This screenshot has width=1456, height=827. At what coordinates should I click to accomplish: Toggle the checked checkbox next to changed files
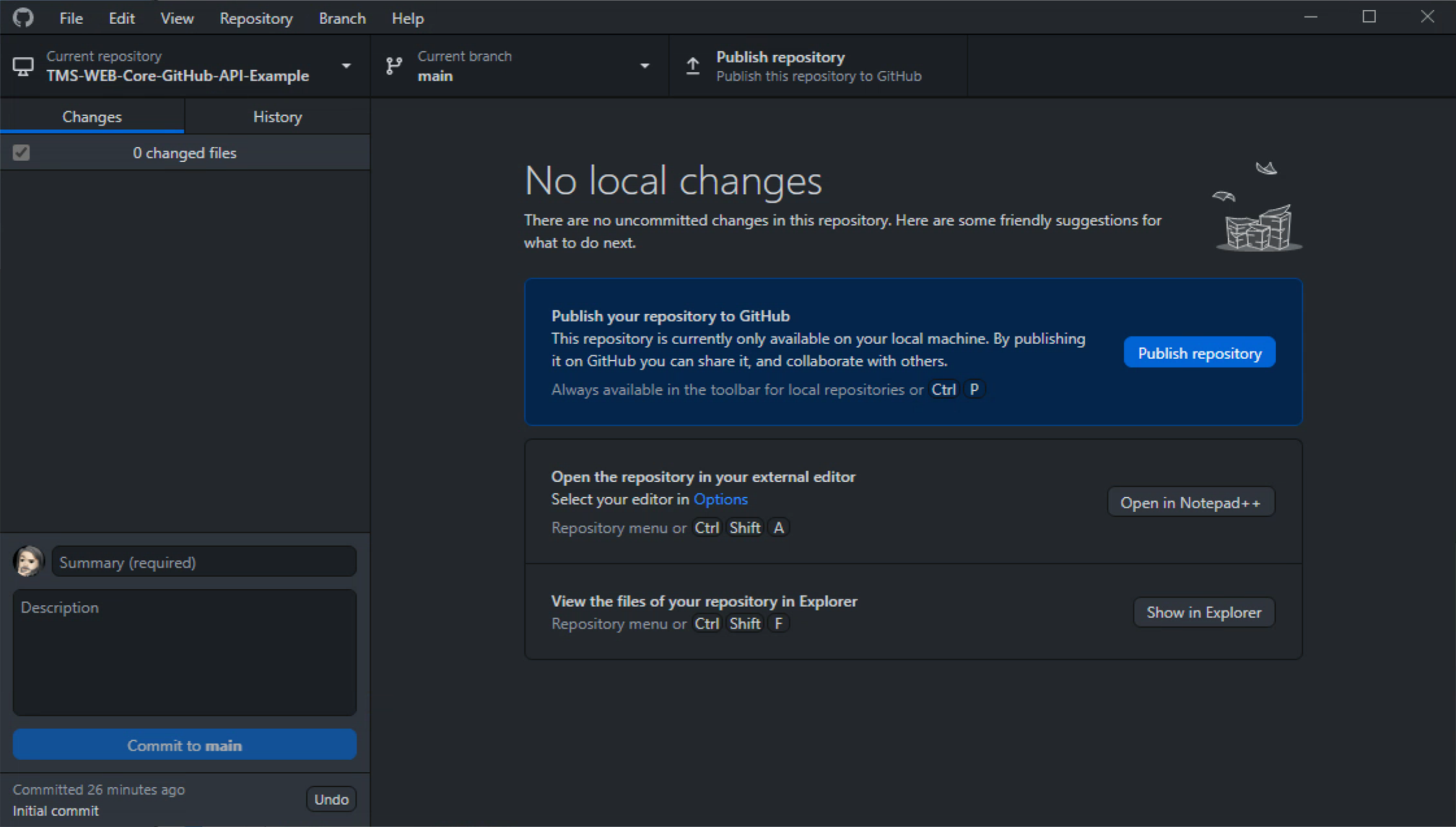(21, 152)
